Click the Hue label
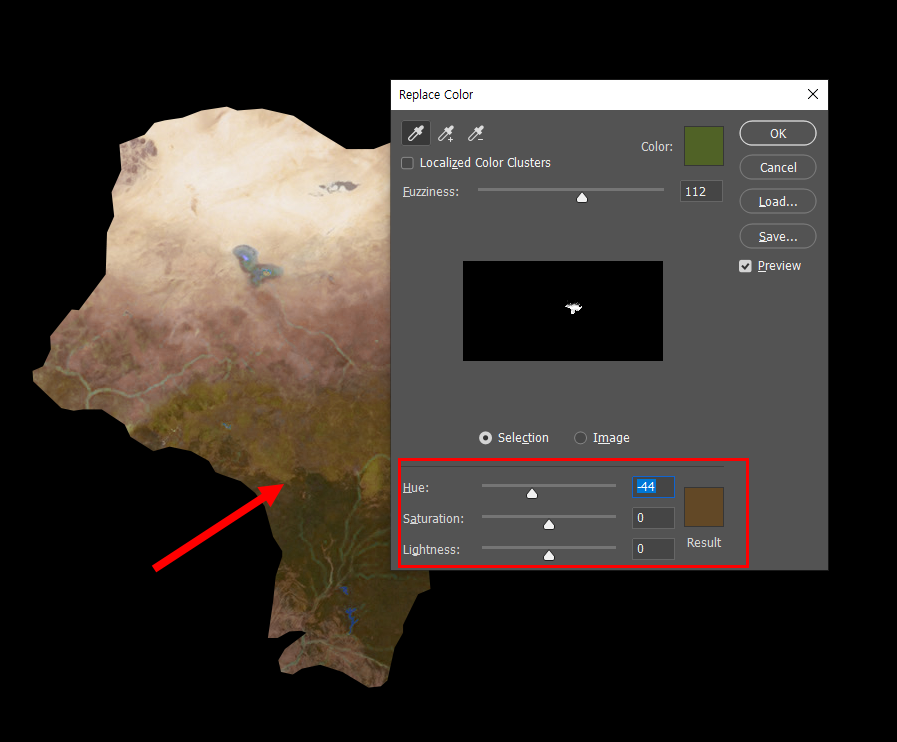 (416, 488)
